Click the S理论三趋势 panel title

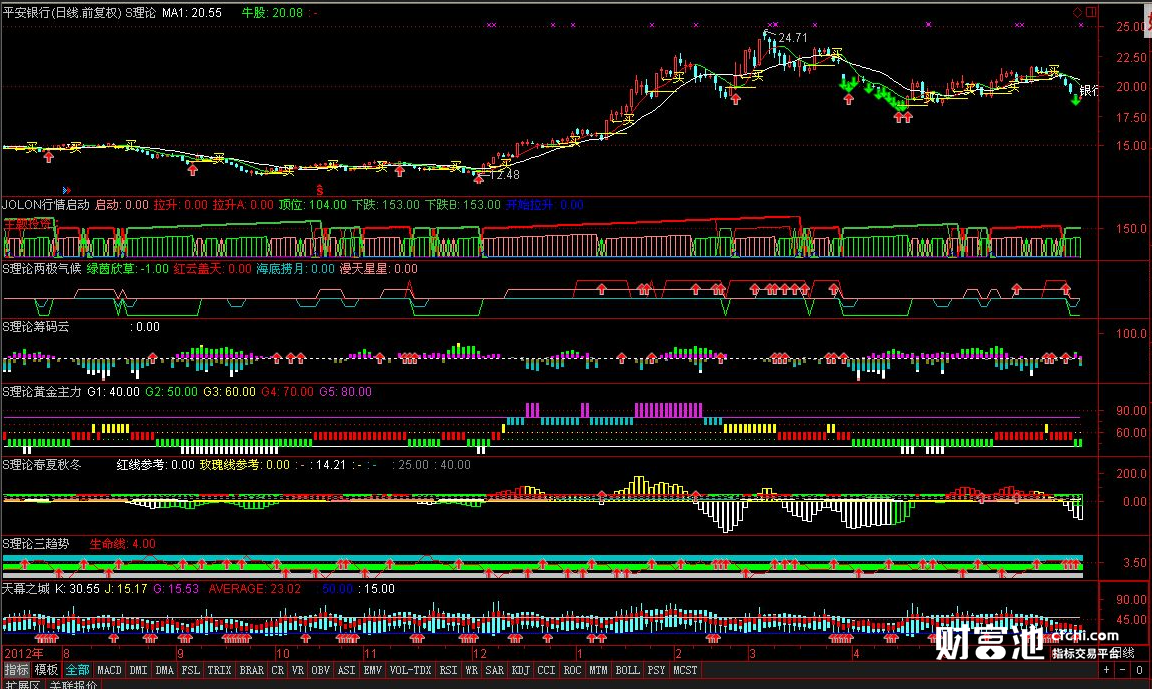click(x=36, y=544)
